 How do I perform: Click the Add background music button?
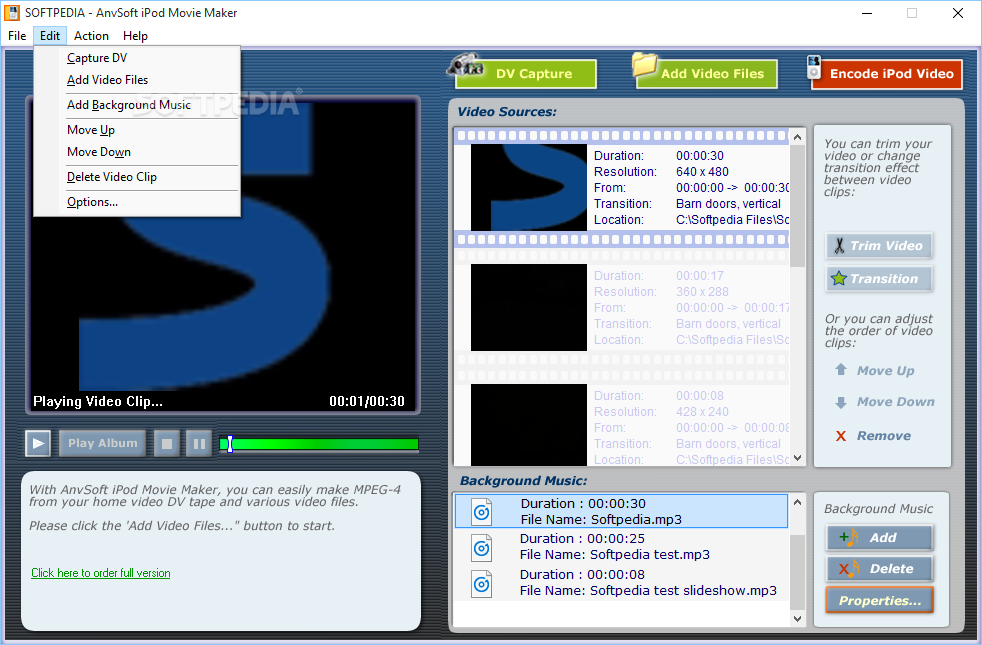click(x=879, y=537)
